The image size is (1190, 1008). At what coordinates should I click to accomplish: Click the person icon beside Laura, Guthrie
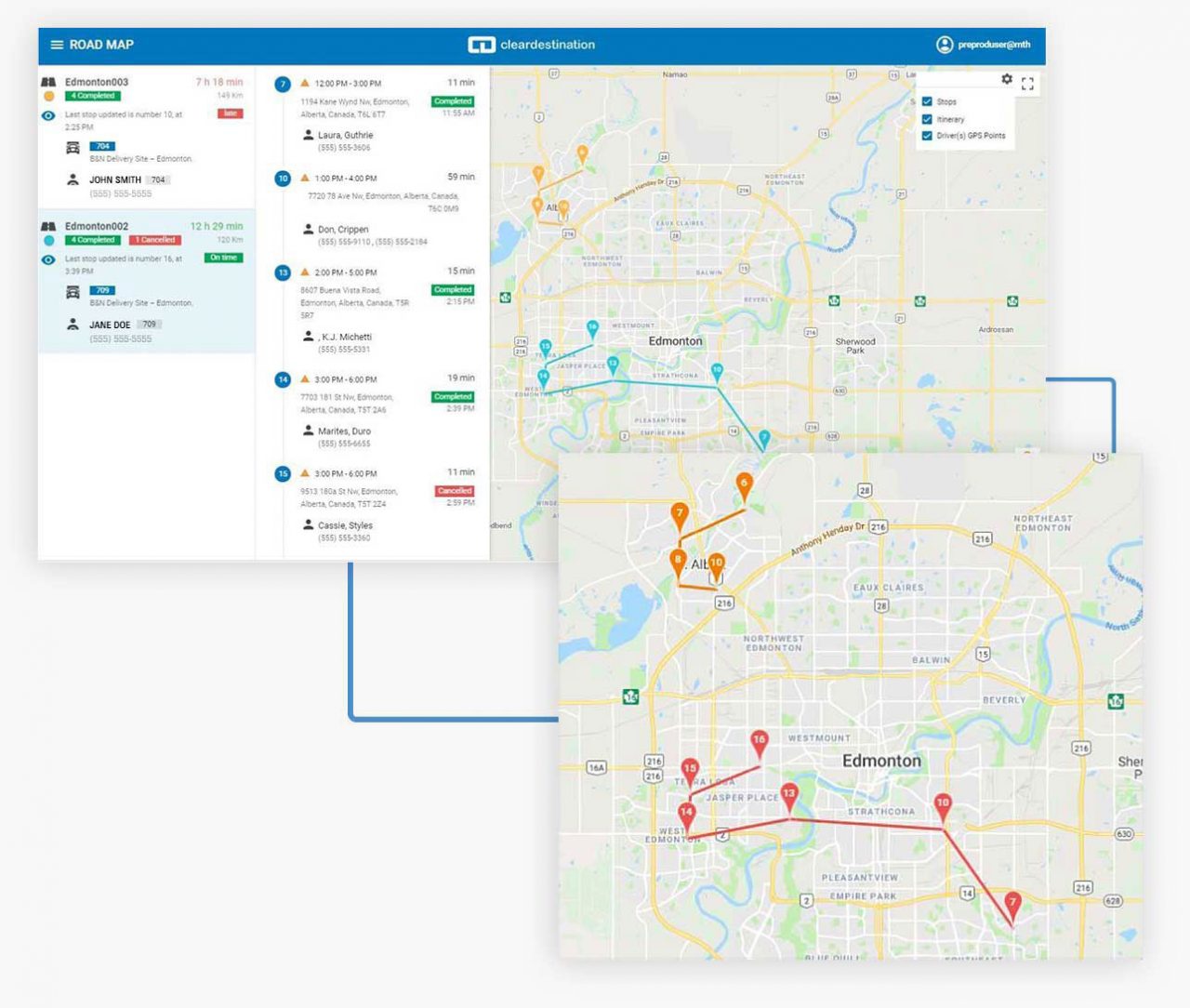[x=308, y=134]
